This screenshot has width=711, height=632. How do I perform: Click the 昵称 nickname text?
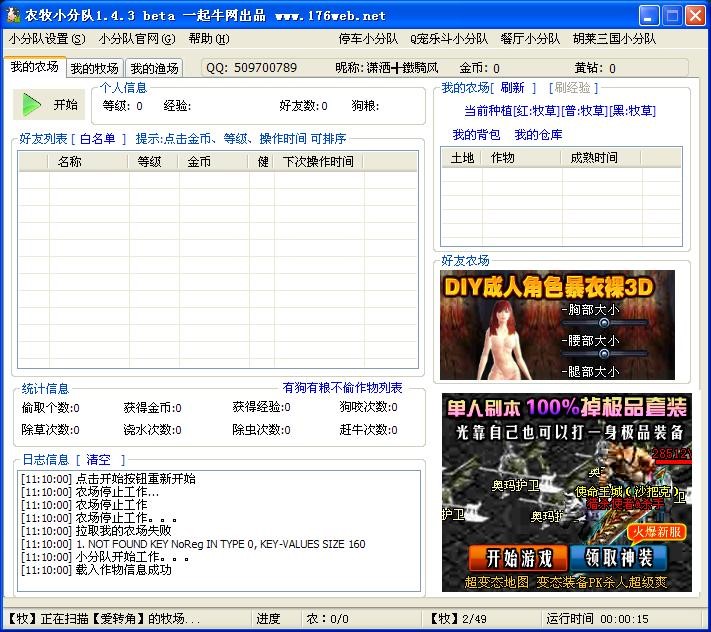pyautogui.click(x=387, y=68)
